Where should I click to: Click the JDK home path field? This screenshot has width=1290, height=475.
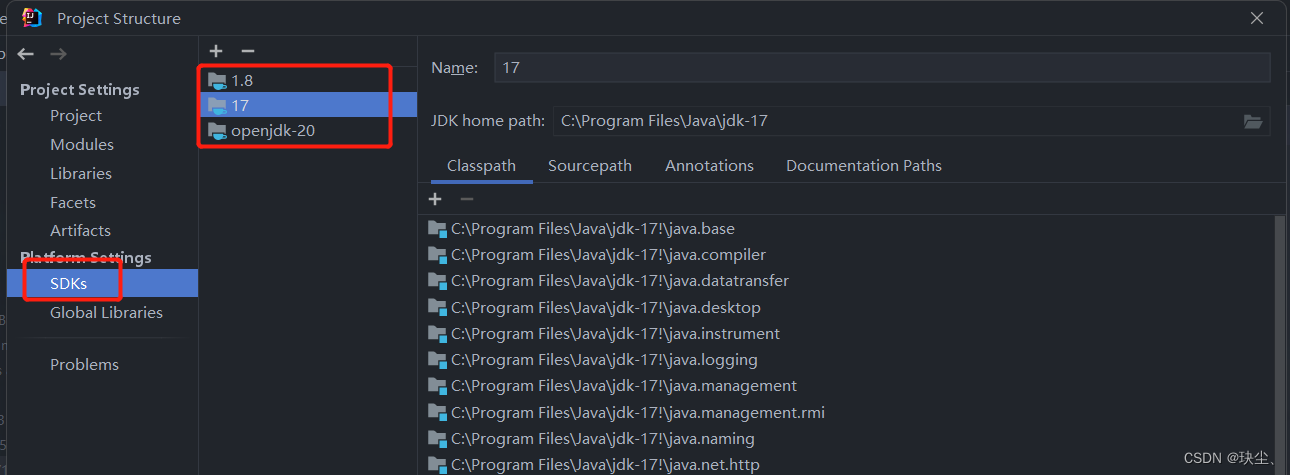pos(896,121)
